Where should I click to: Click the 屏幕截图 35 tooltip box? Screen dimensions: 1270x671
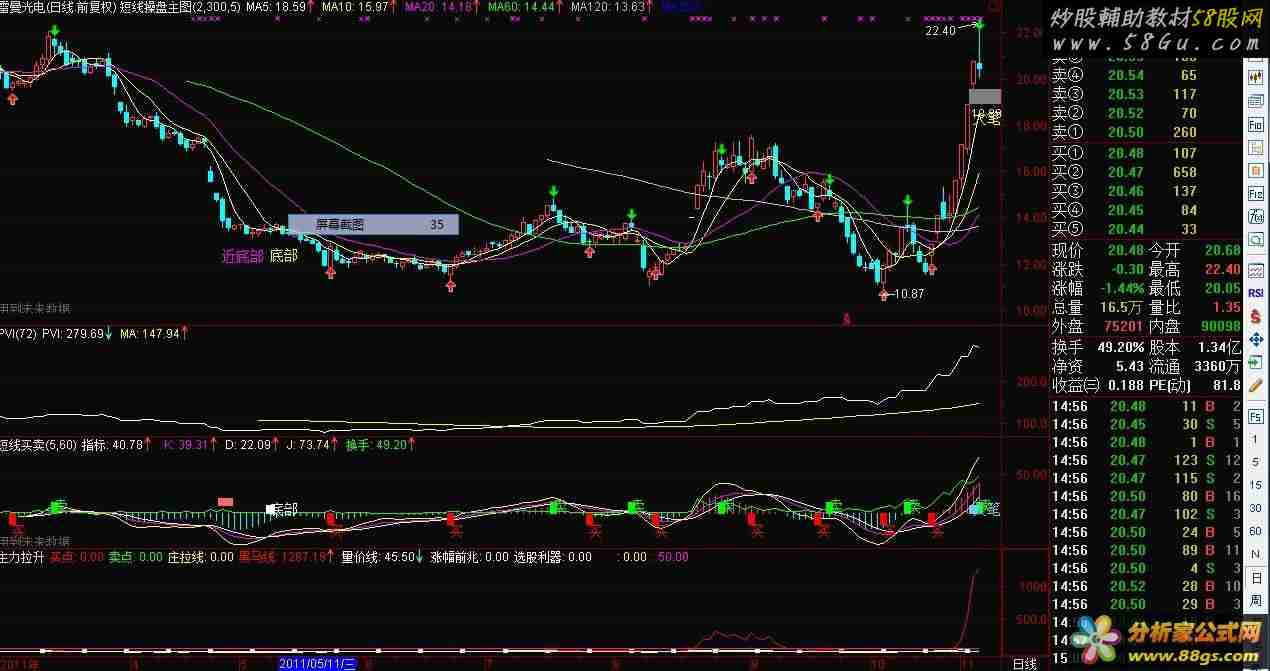373,224
